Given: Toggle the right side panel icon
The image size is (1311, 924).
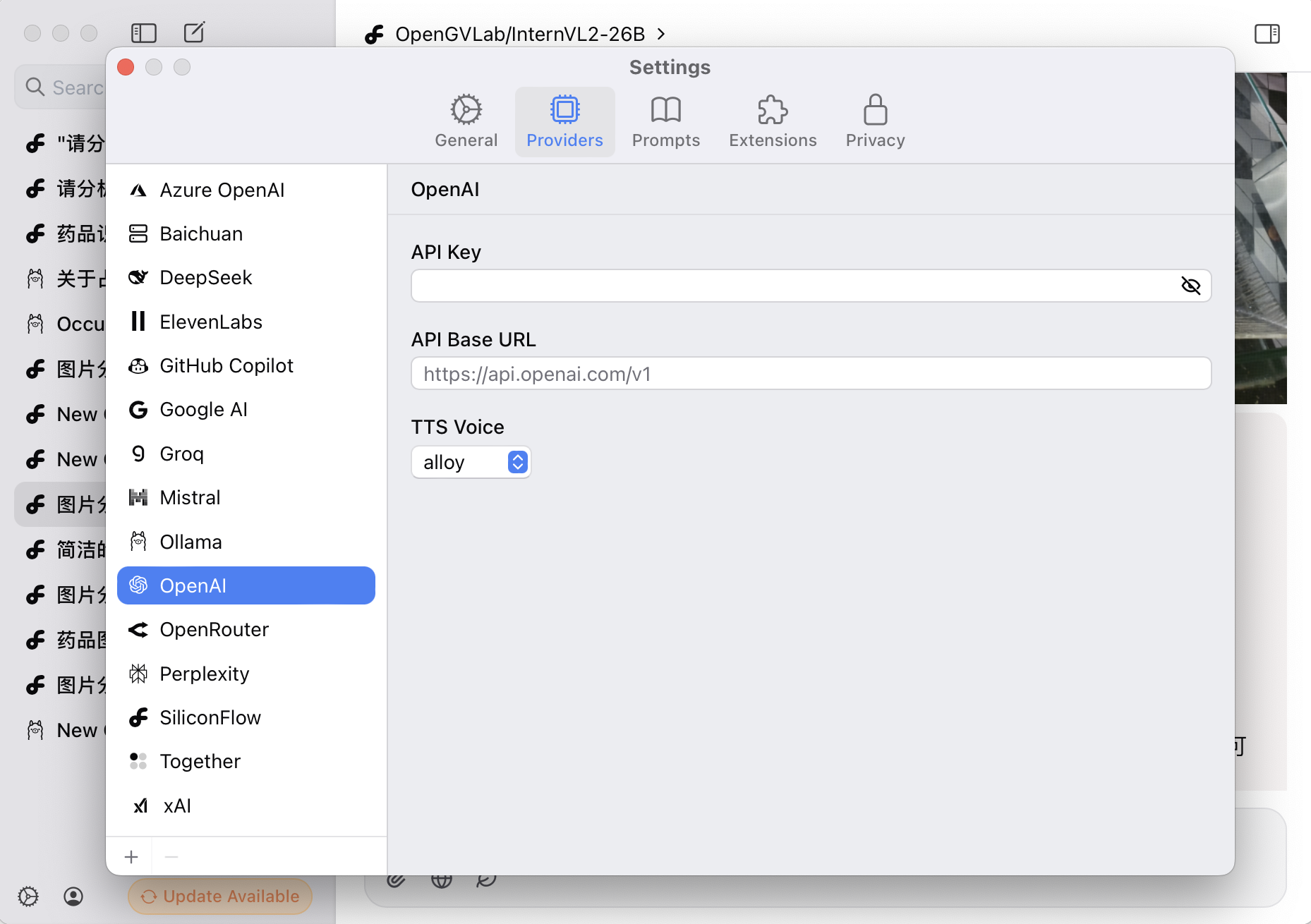Looking at the screenshot, I should tap(1267, 34).
